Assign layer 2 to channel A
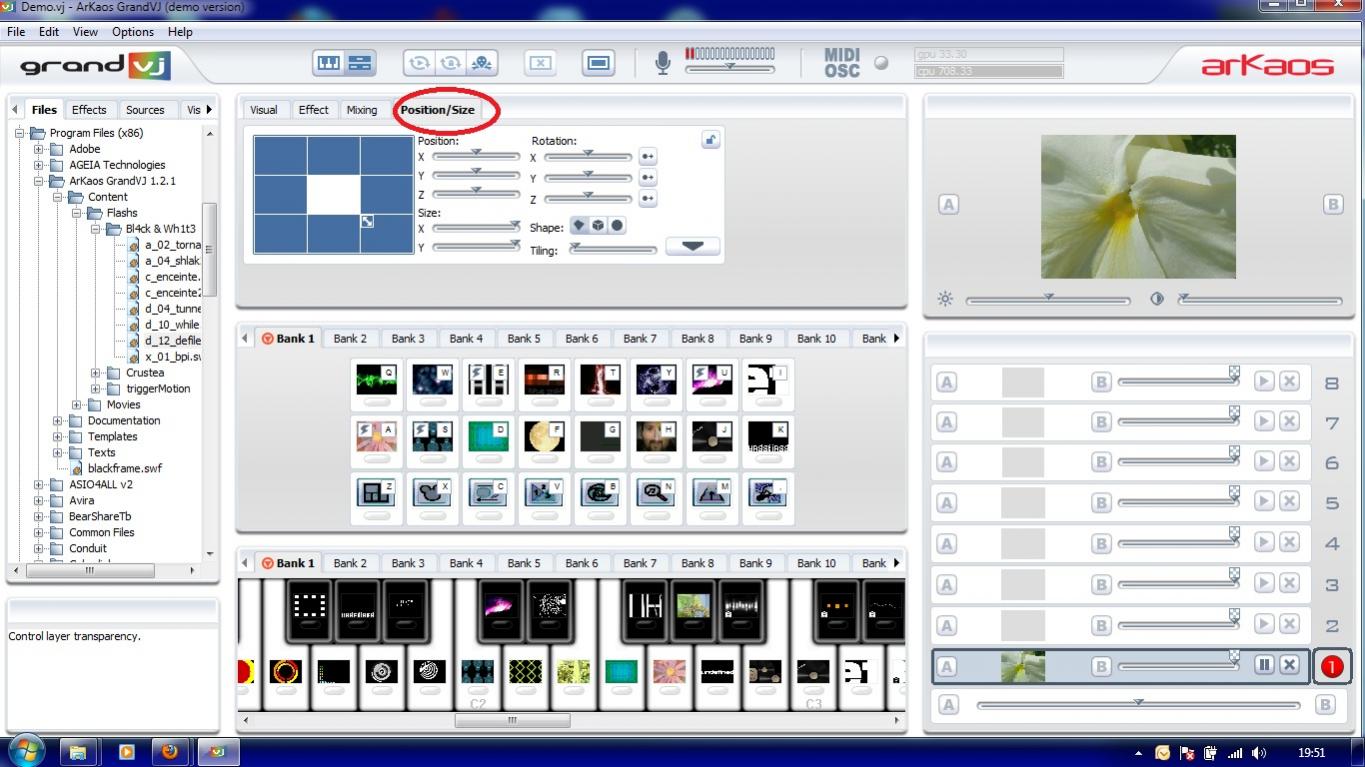This screenshot has height=767, width=1365. tap(946, 626)
